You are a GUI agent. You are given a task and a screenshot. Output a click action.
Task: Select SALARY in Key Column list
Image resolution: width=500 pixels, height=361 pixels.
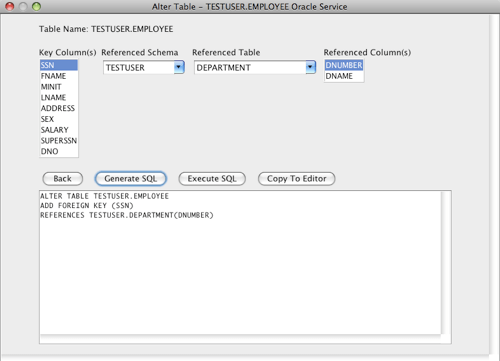tap(59, 130)
